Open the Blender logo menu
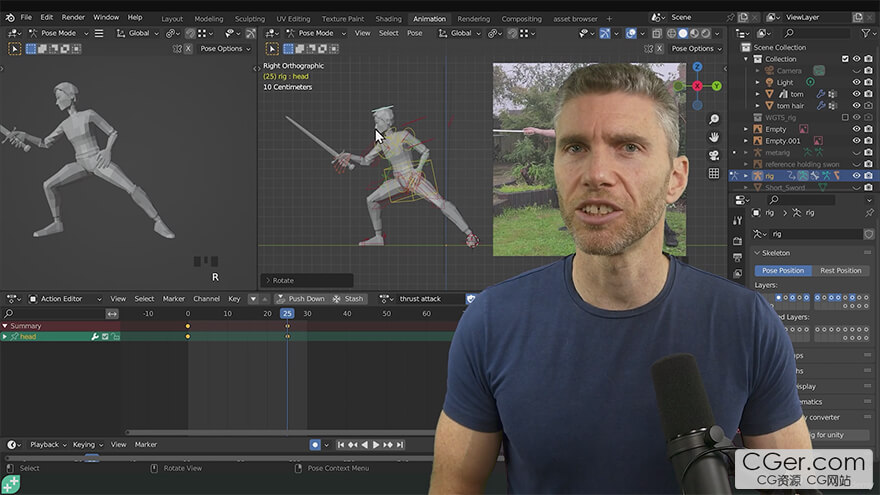Viewport: 880px width, 495px height. point(10,17)
